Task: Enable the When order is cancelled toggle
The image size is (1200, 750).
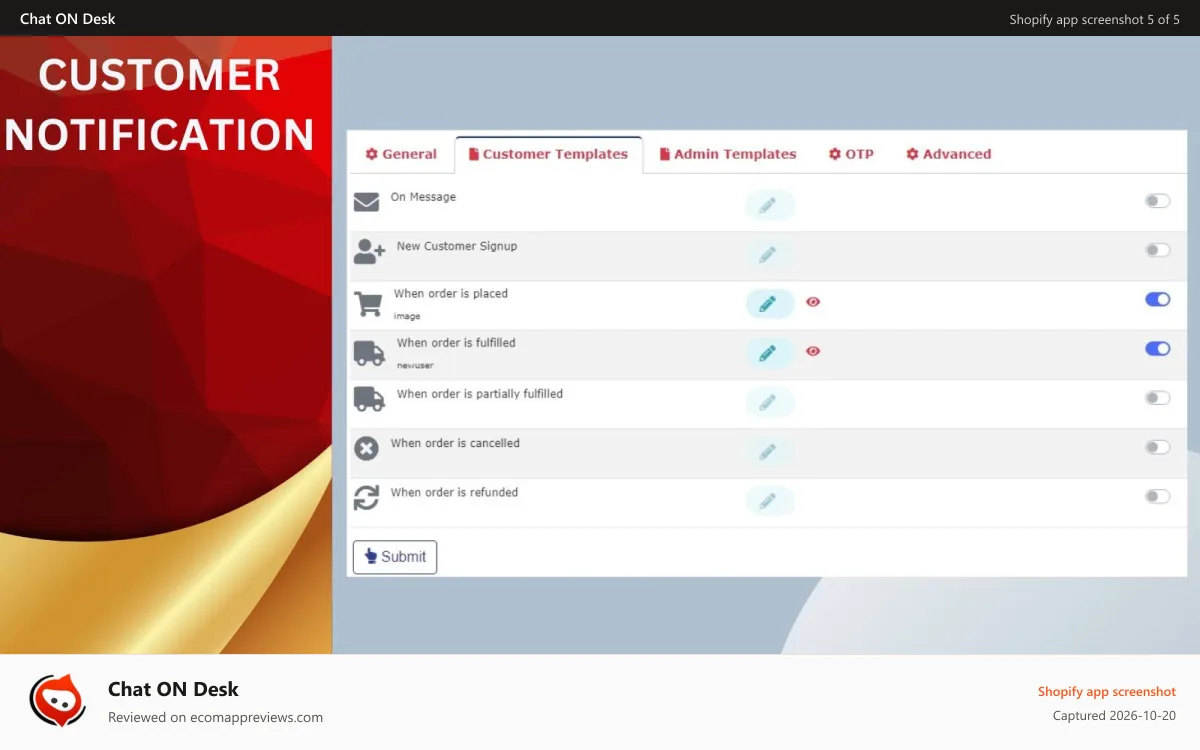Action: click(1157, 447)
